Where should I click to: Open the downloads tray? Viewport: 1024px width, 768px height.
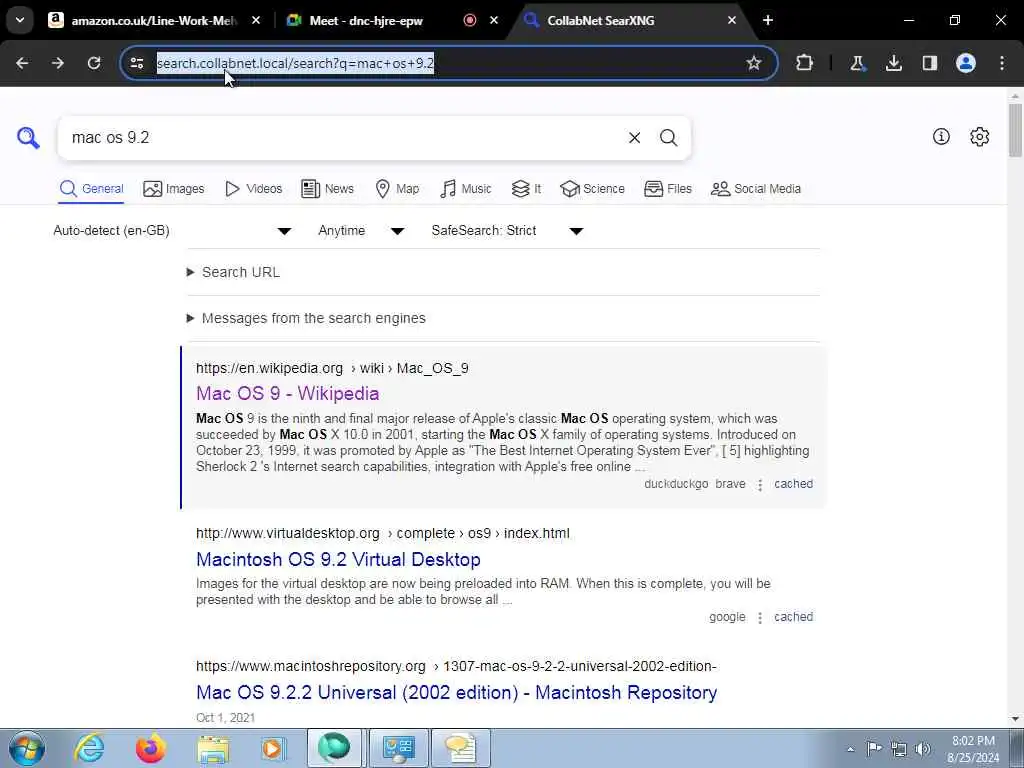pyautogui.click(x=893, y=63)
